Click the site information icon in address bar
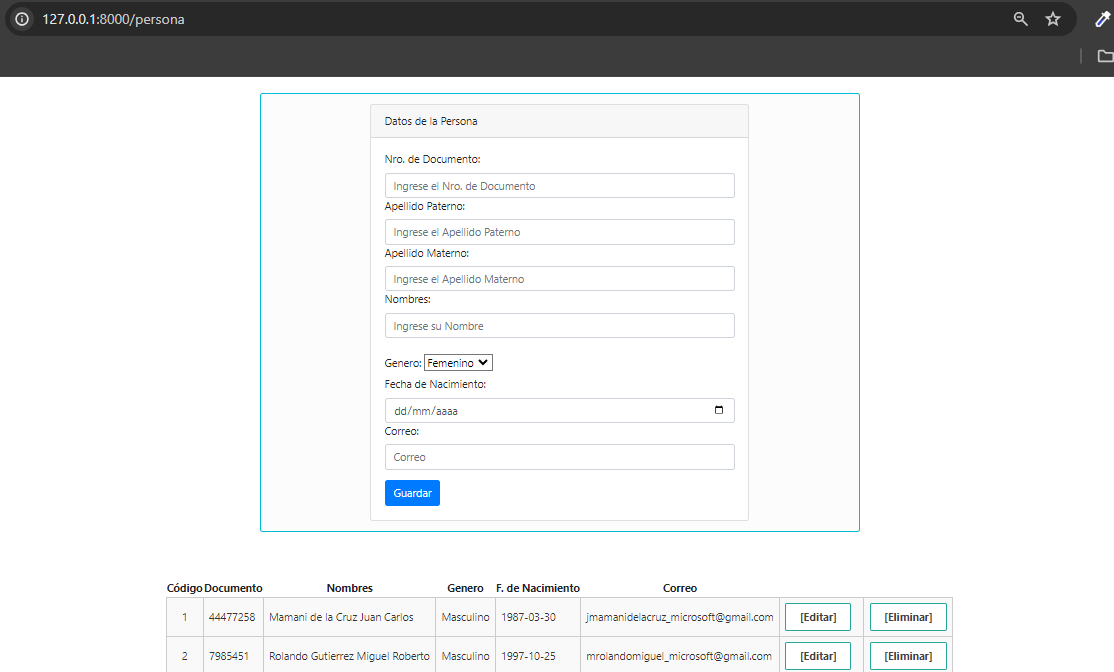This screenshot has width=1114, height=672. [x=22, y=19]
